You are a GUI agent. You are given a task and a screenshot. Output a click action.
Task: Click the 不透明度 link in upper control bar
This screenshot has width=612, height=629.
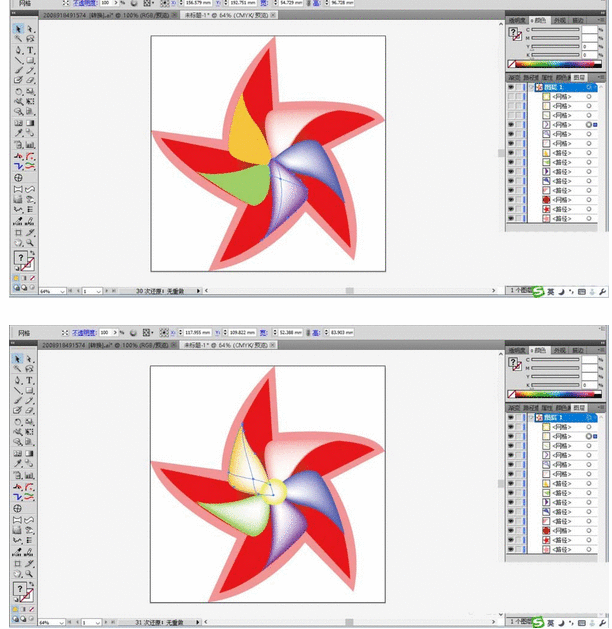tap(80, 4)
